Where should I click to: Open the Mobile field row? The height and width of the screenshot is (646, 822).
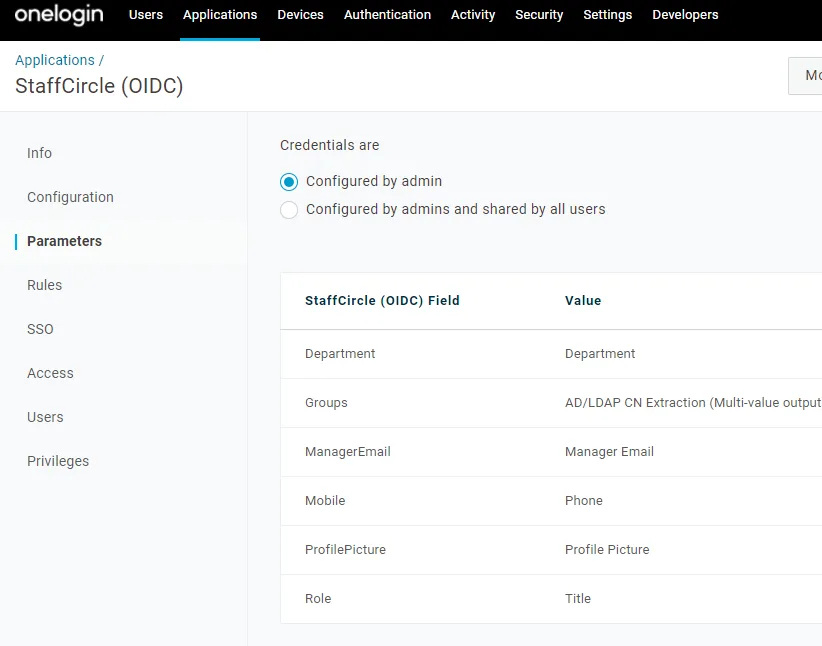click(551, 501)
